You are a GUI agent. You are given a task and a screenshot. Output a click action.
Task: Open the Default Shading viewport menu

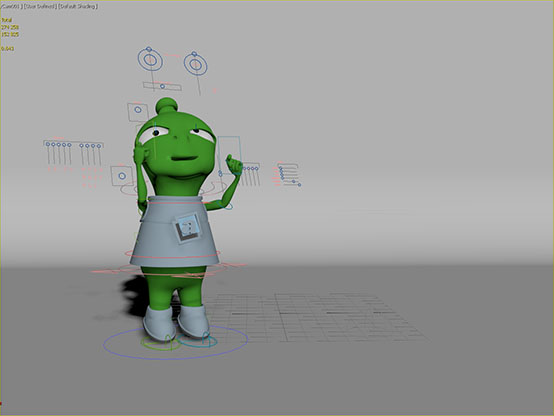pyautogui.click(x=78, y=6)
